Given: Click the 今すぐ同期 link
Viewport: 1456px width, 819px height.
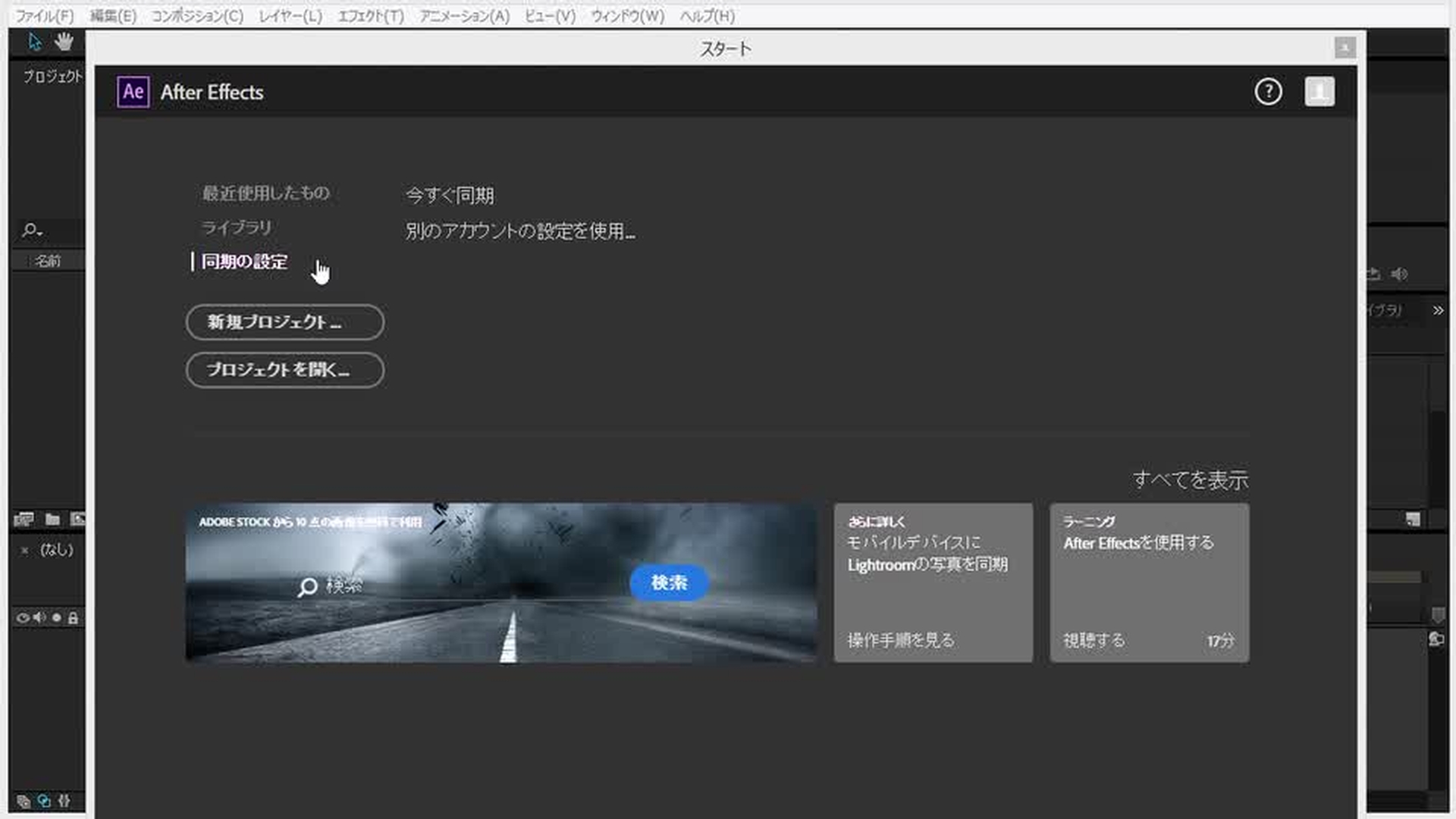Looking at the screenshot, I should (450, 196).
